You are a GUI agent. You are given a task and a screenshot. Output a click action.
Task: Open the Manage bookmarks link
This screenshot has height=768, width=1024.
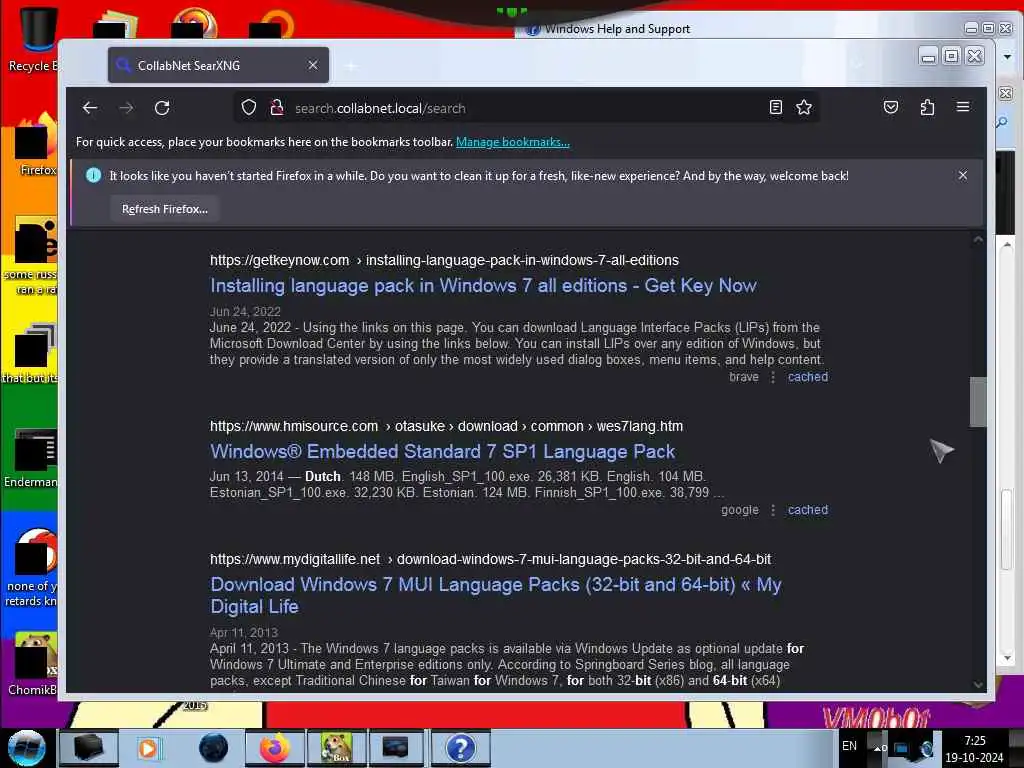point(513,142)
